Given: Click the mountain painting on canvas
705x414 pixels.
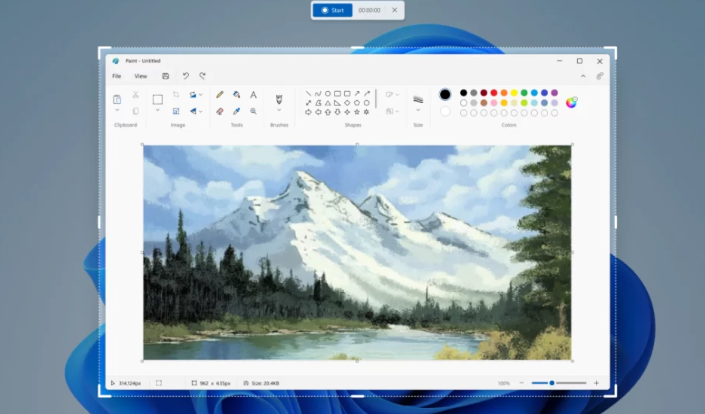Looking at the screenshot, I should [357, 252].
